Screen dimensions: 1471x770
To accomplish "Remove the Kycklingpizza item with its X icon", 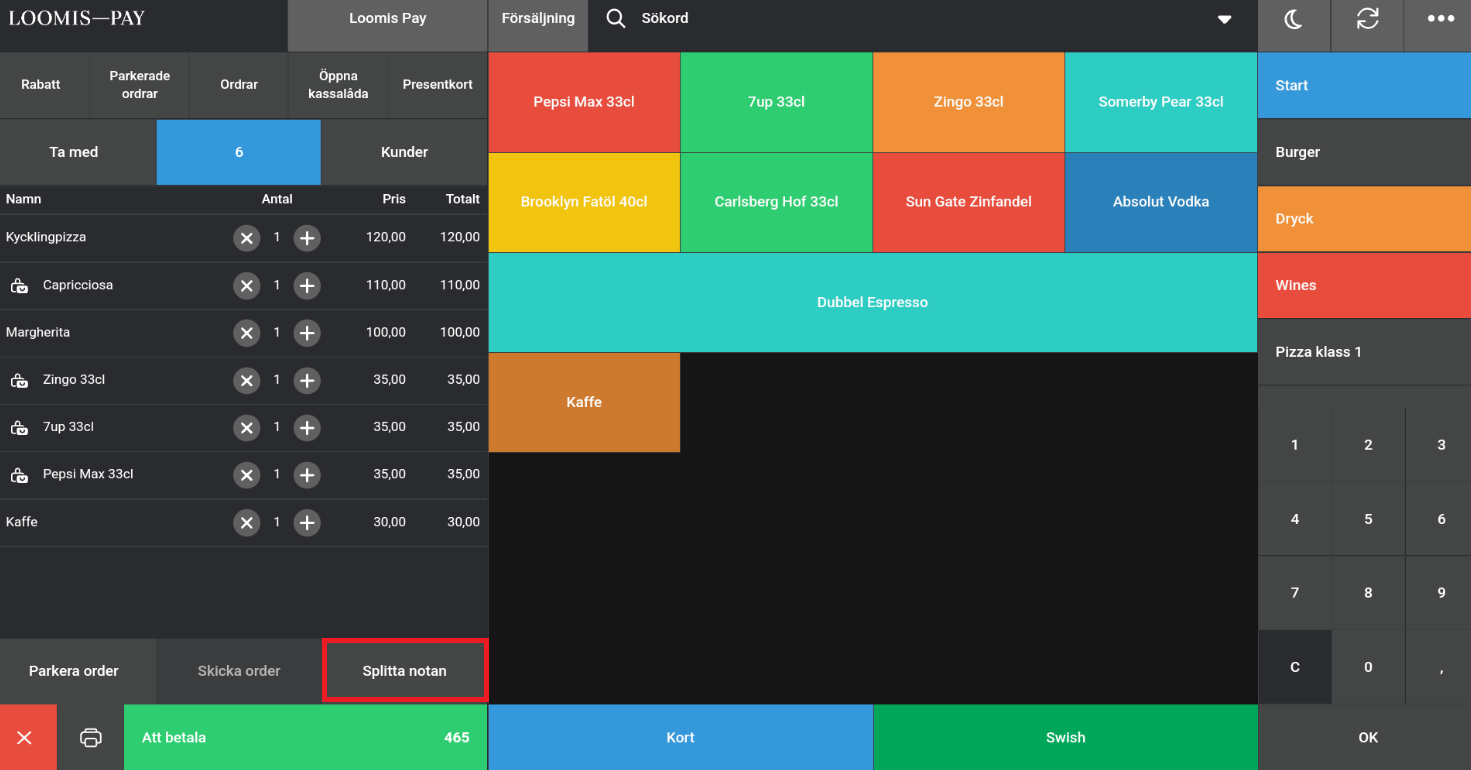I will (x=246, y=238).
